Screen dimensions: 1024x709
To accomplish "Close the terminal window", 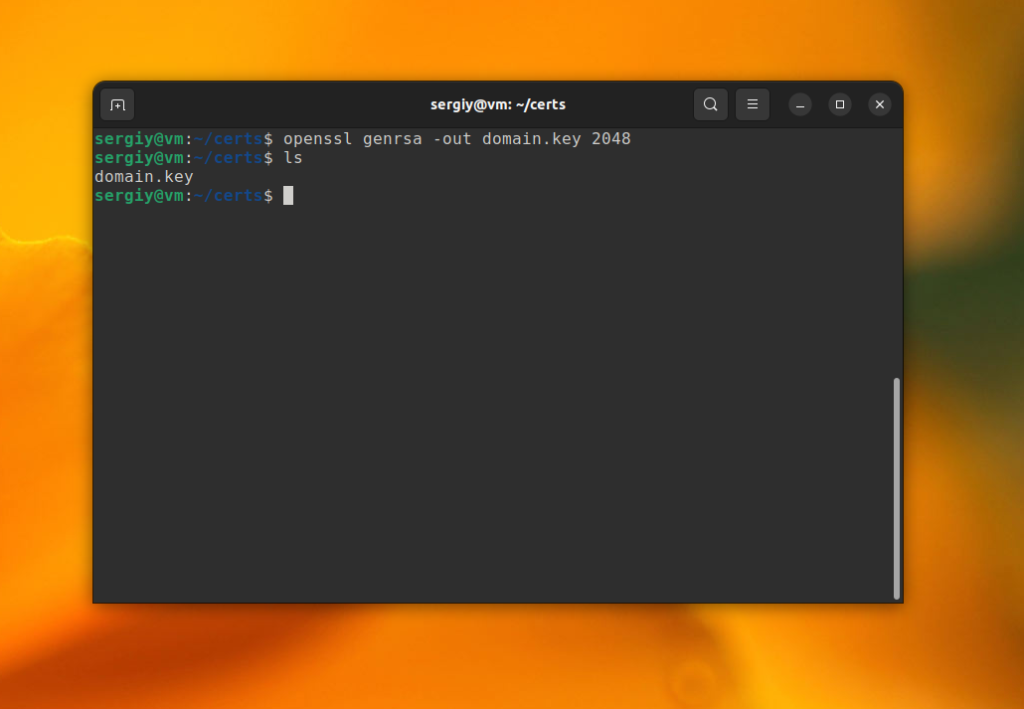I will [880, 104].
